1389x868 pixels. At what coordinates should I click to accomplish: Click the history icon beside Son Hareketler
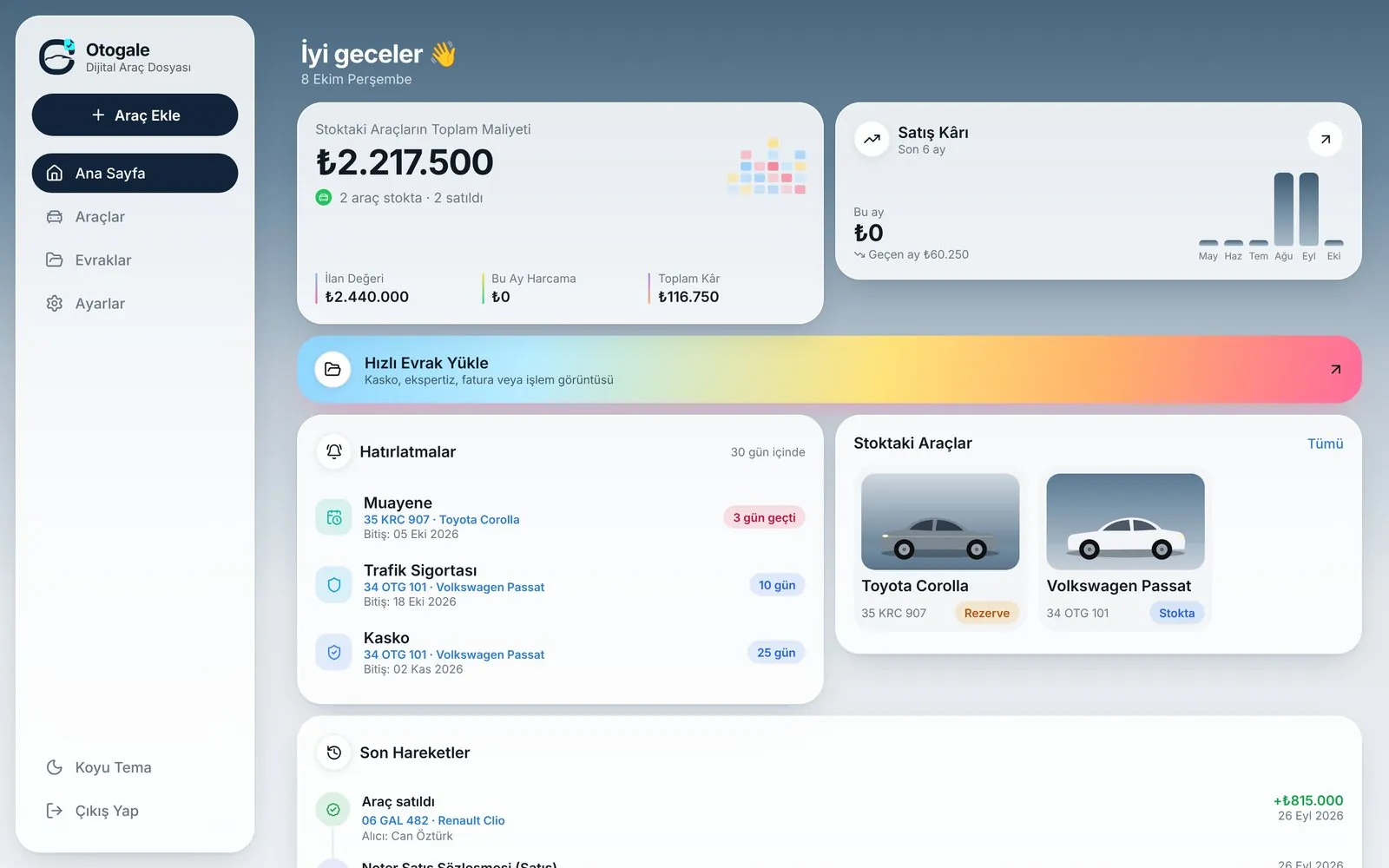click(x=333, y=753)
